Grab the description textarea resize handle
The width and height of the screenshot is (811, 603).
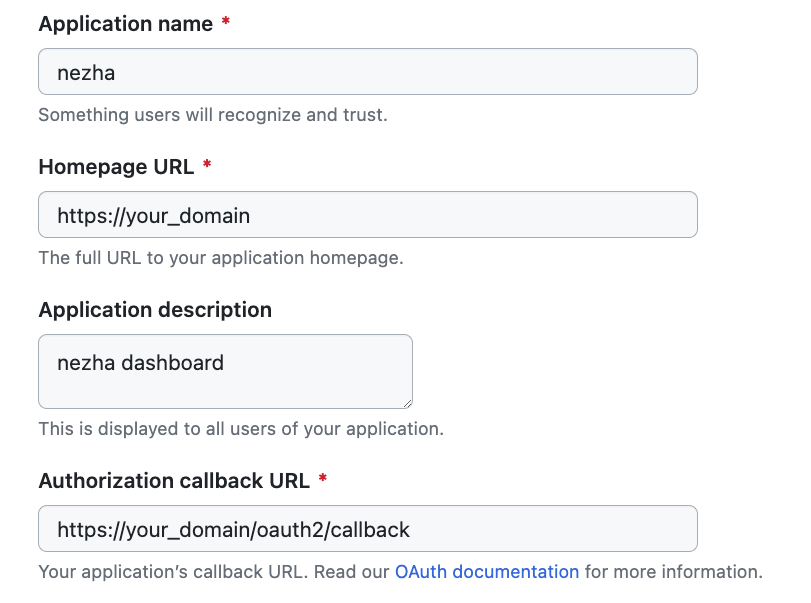pos(406,402)
